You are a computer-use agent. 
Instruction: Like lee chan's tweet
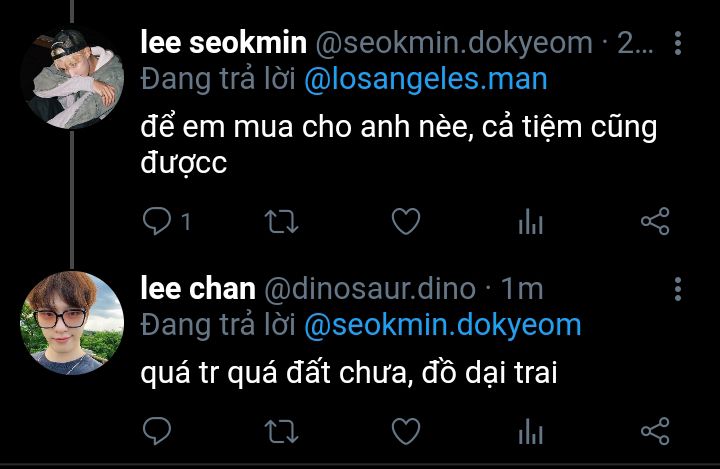(406, 431)
